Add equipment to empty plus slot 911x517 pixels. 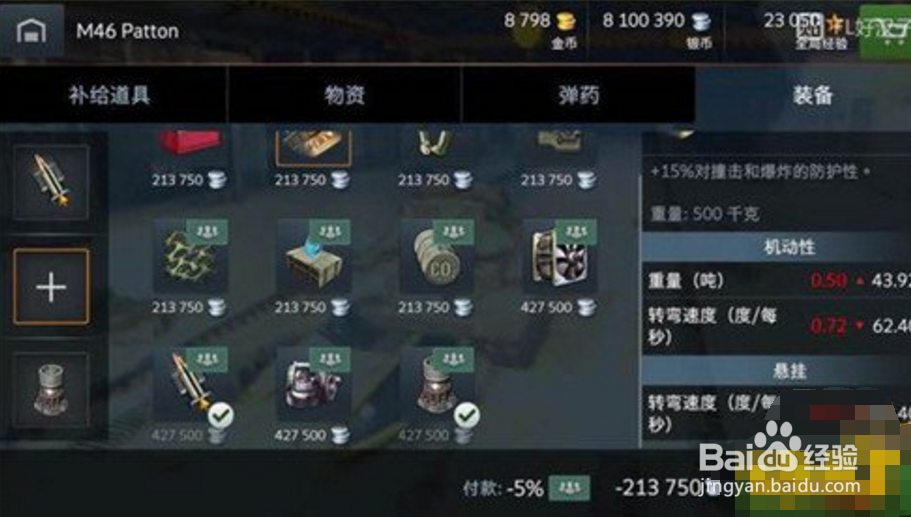pos(51,286)
